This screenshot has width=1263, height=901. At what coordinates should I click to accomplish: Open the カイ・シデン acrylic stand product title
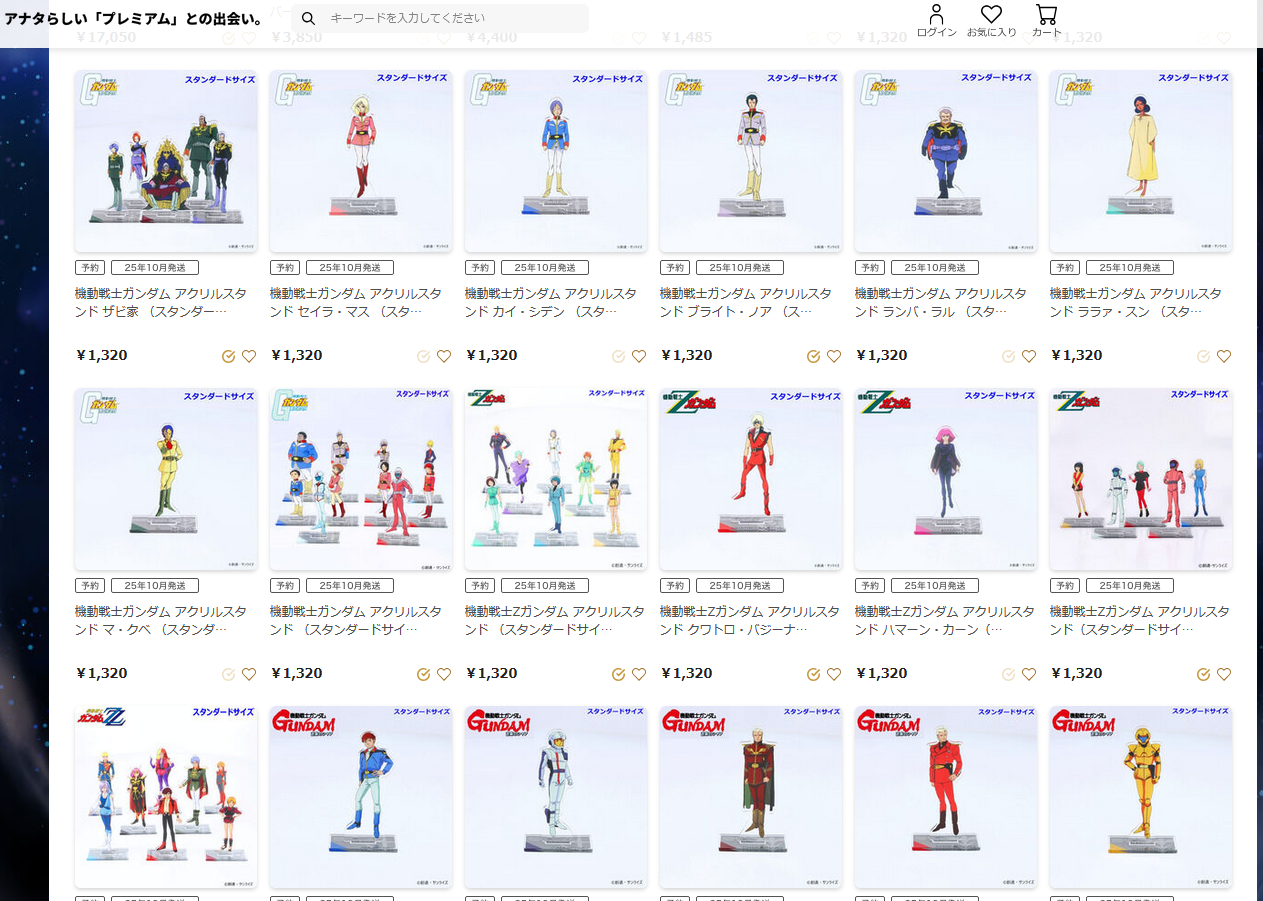[551, 302]
